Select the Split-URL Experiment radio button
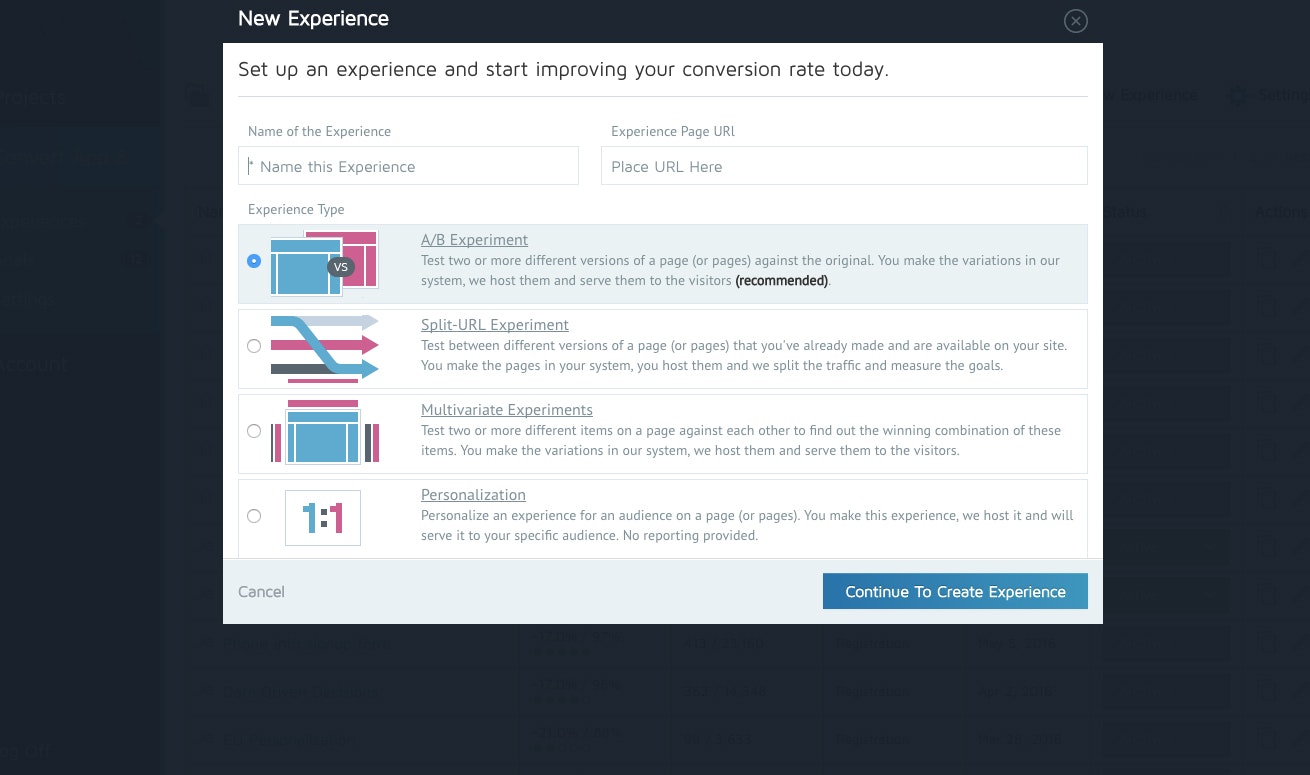The width and height of the screenshot is (1310, 775). (254, 346)
